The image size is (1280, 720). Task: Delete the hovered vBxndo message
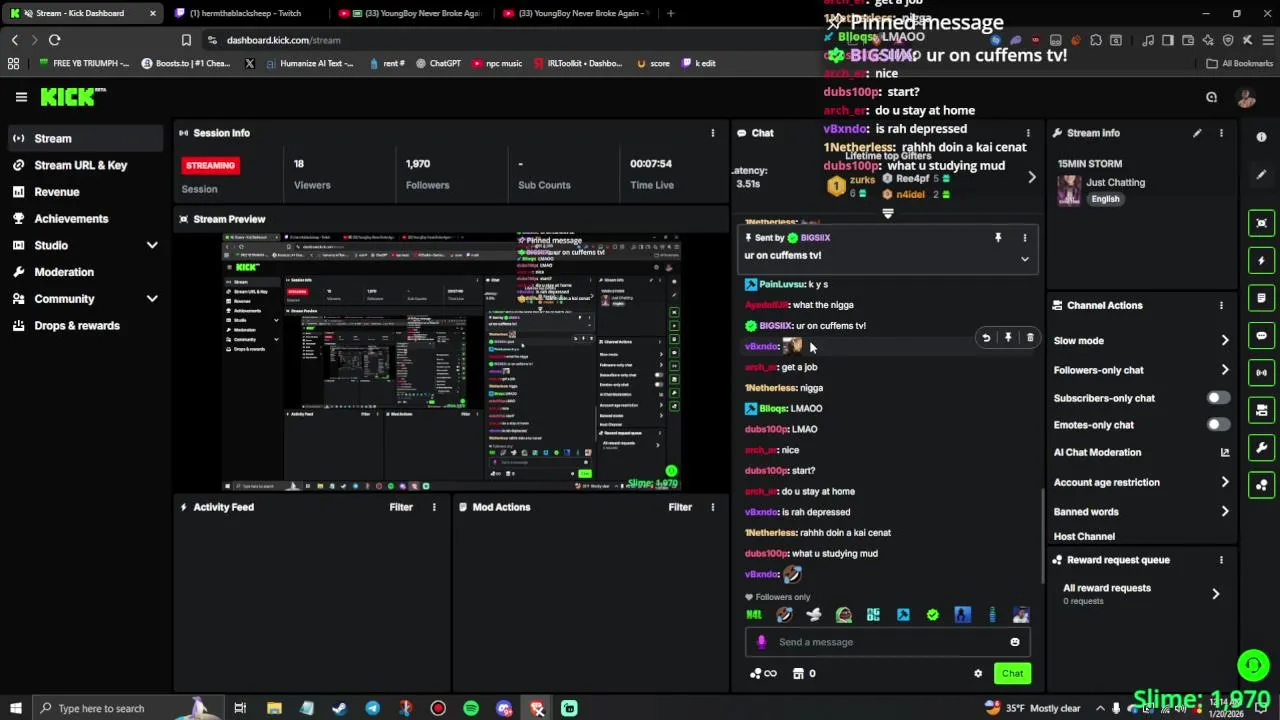coord(1030,338)
